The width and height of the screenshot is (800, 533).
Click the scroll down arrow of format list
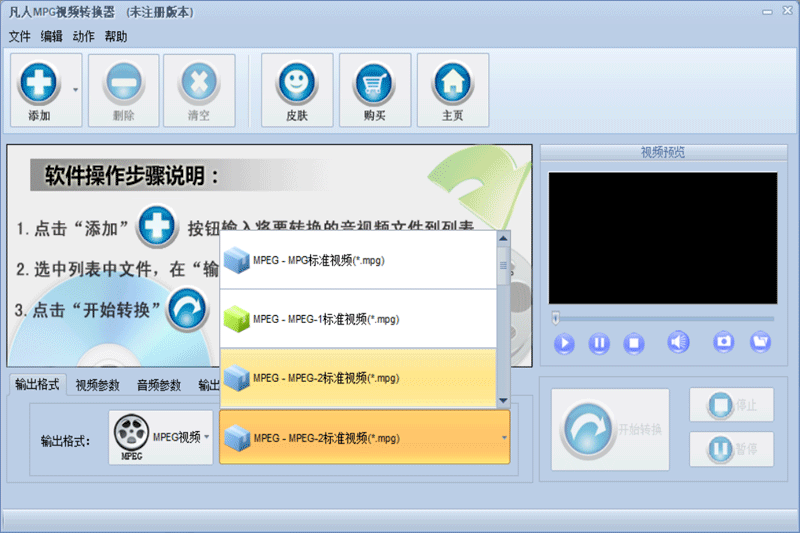(503, 400)
